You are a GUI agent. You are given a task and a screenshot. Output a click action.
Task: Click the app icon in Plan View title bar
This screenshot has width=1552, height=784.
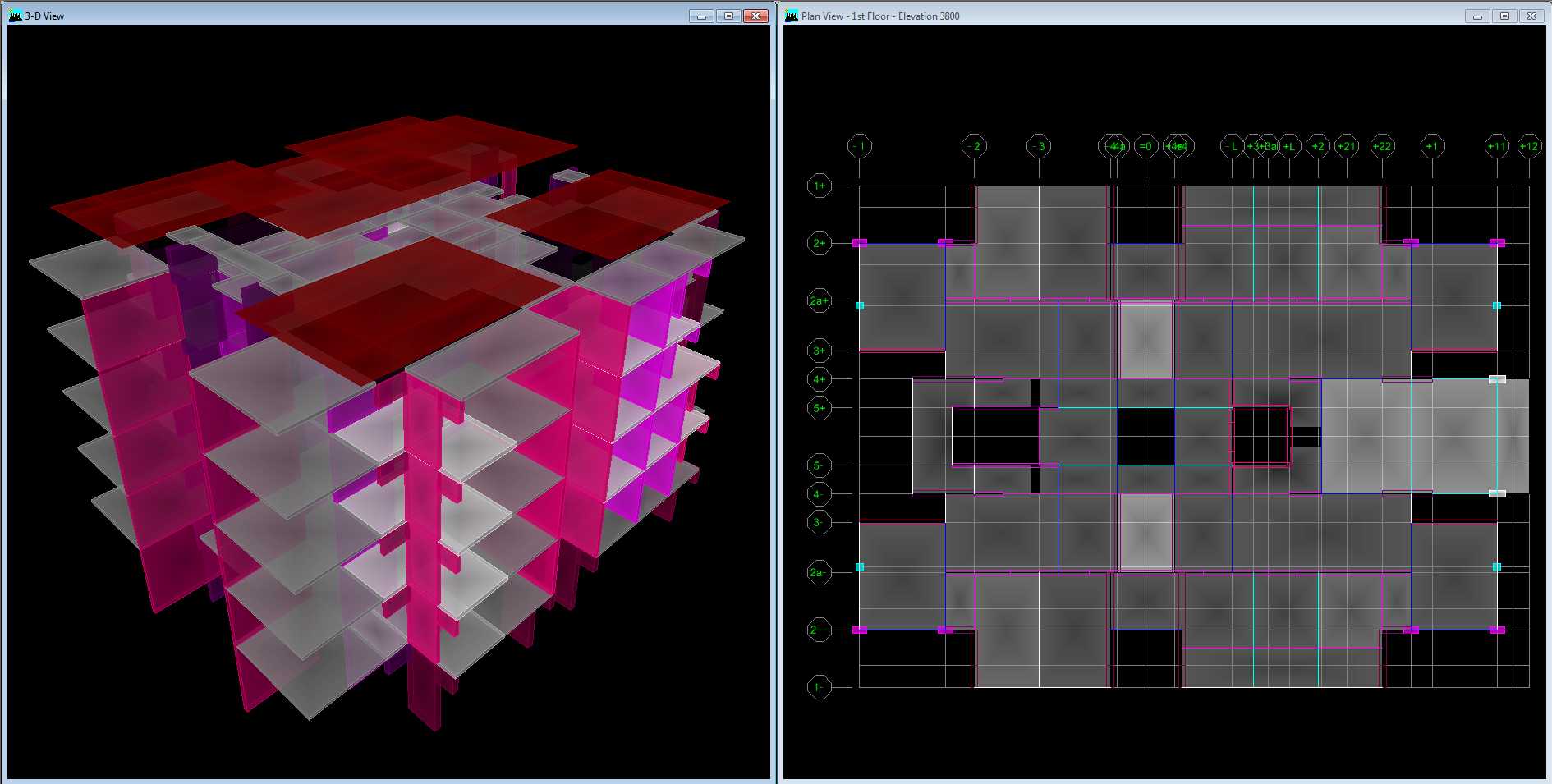tap(792, 16)
